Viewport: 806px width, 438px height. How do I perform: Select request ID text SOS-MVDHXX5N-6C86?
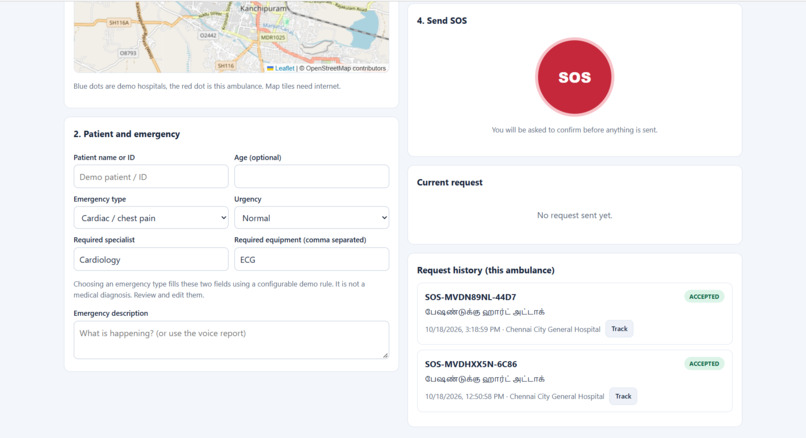[x=471, y=364]
